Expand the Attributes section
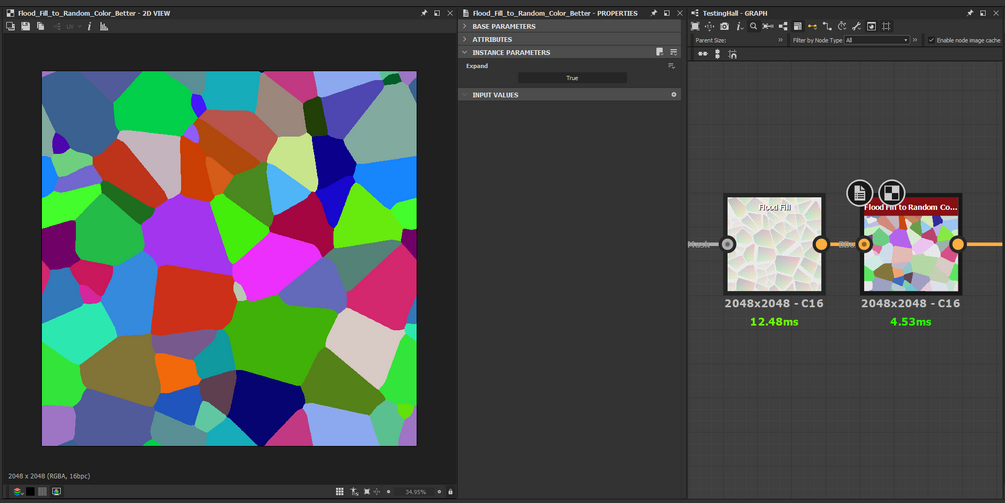This screenshot has width=1005, height=503. (492, 39)
